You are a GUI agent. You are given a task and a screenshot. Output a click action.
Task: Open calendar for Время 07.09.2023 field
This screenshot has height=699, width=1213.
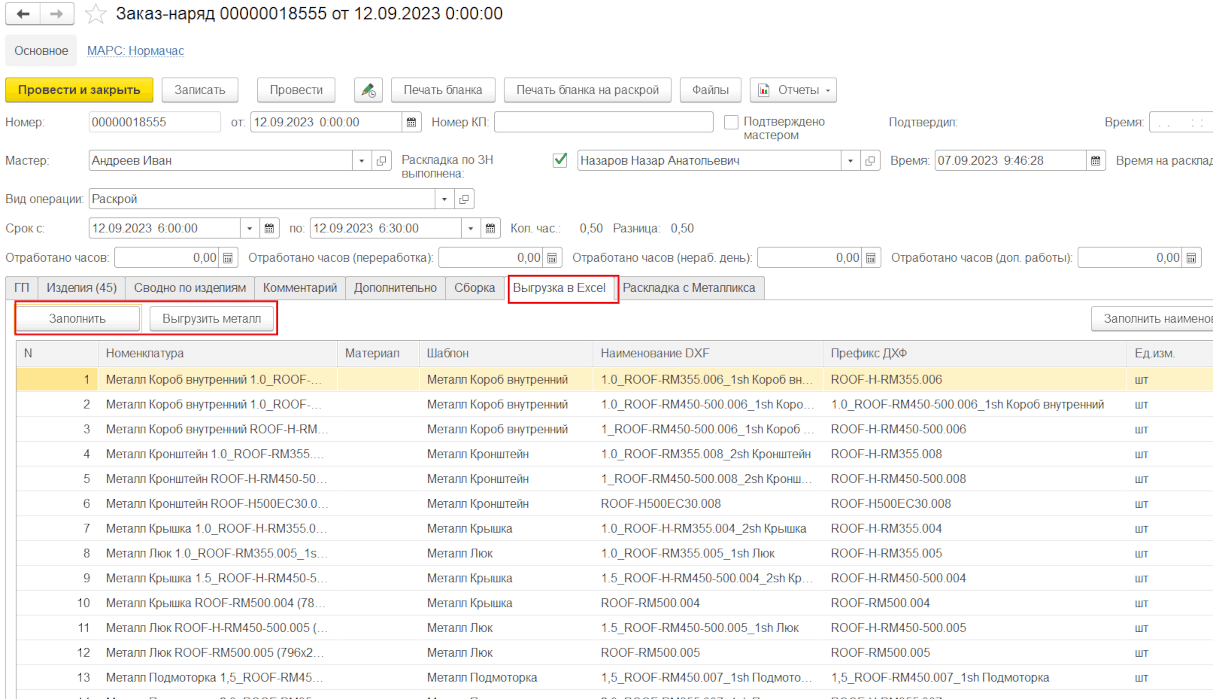[x=1094, y=161]
